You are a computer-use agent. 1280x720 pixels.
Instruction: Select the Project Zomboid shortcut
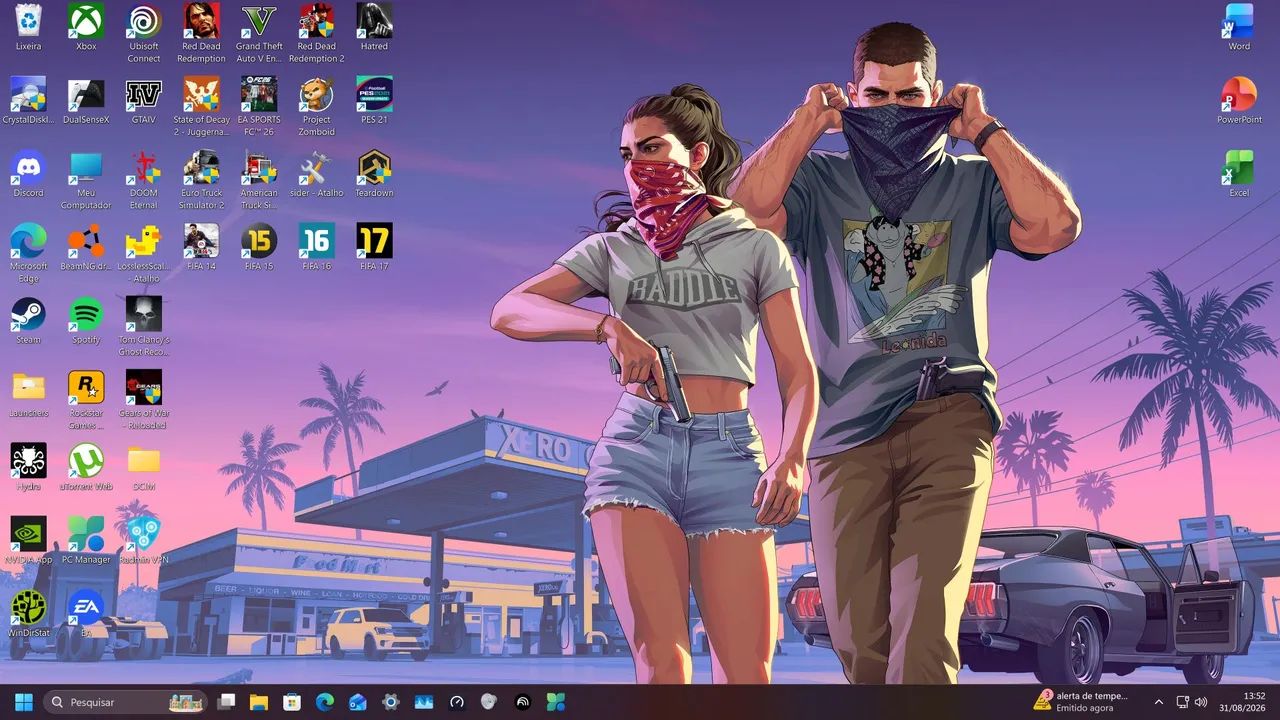pos(316,106)
